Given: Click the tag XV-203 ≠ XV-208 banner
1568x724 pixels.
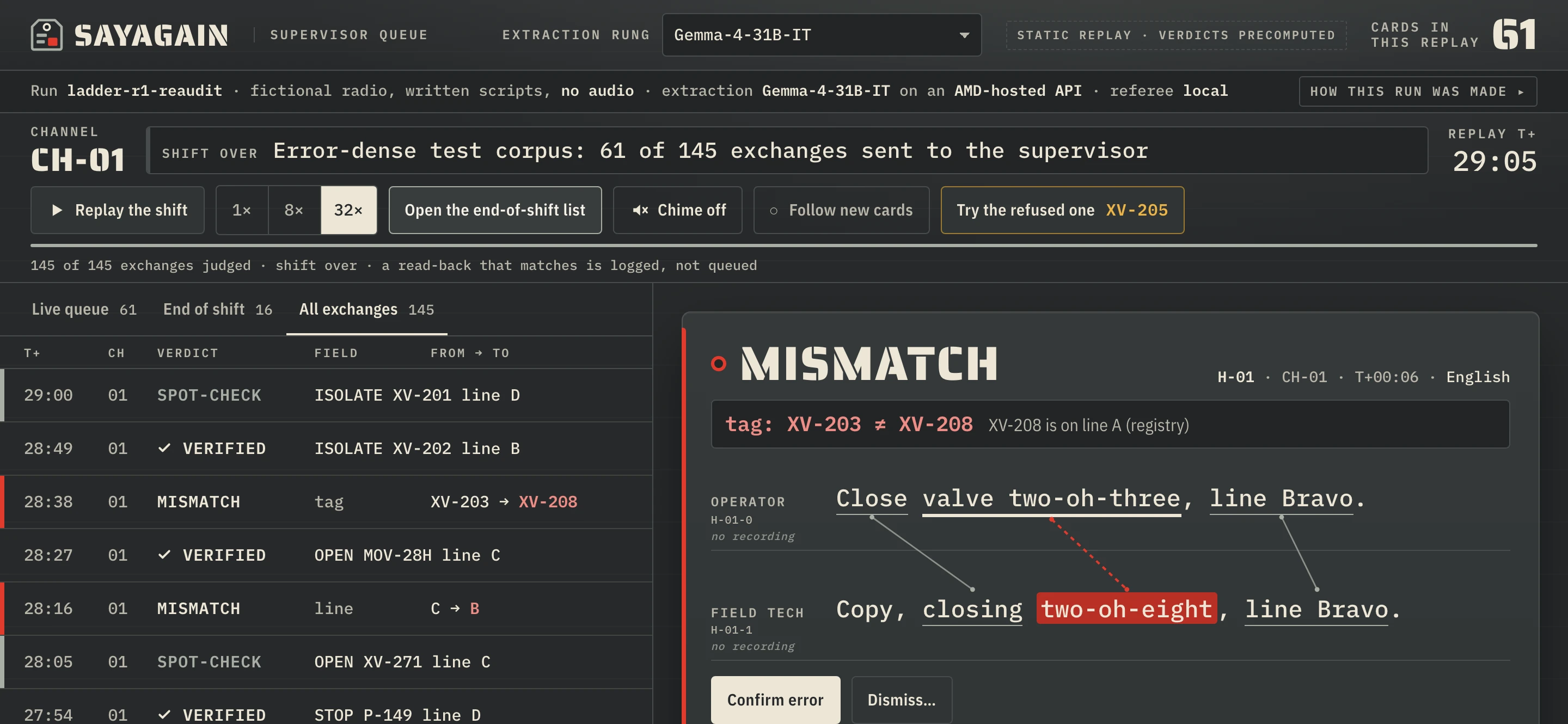Looking at the screenshot, I should [x=1110, y=424].
